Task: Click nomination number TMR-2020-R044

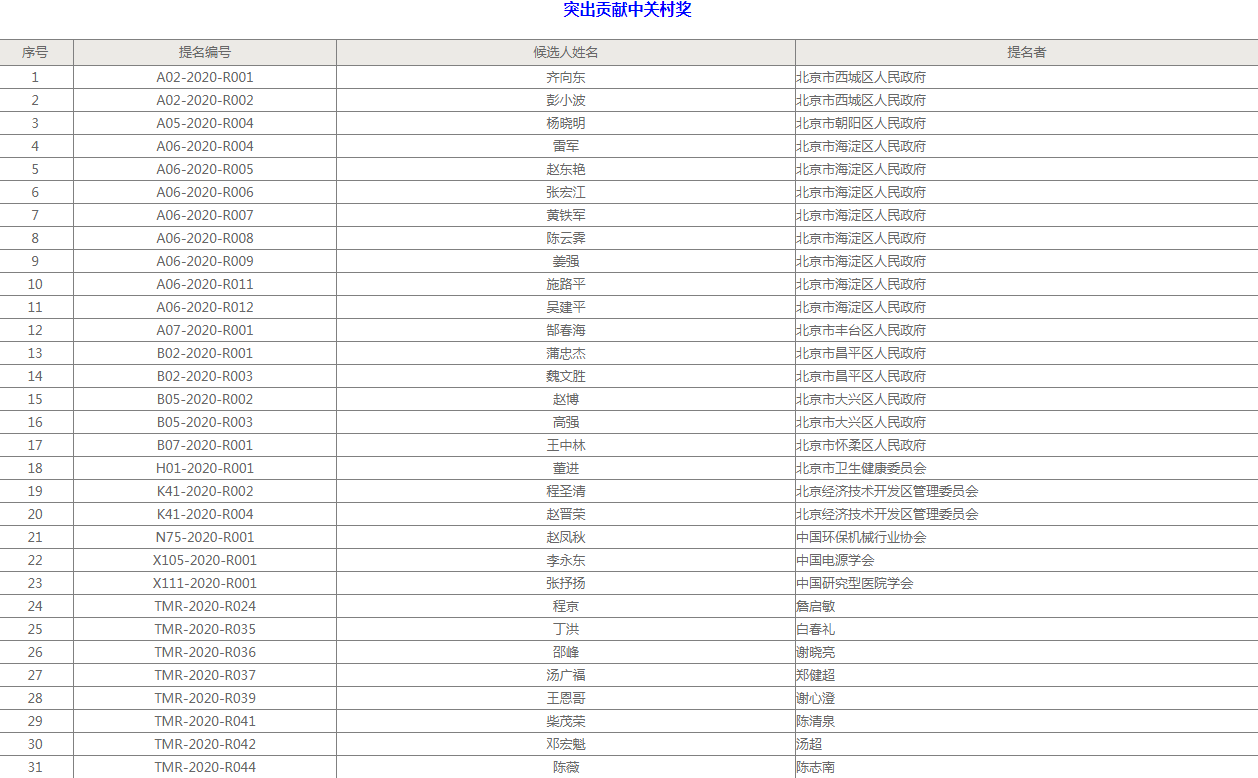Action: coord(205,767)
